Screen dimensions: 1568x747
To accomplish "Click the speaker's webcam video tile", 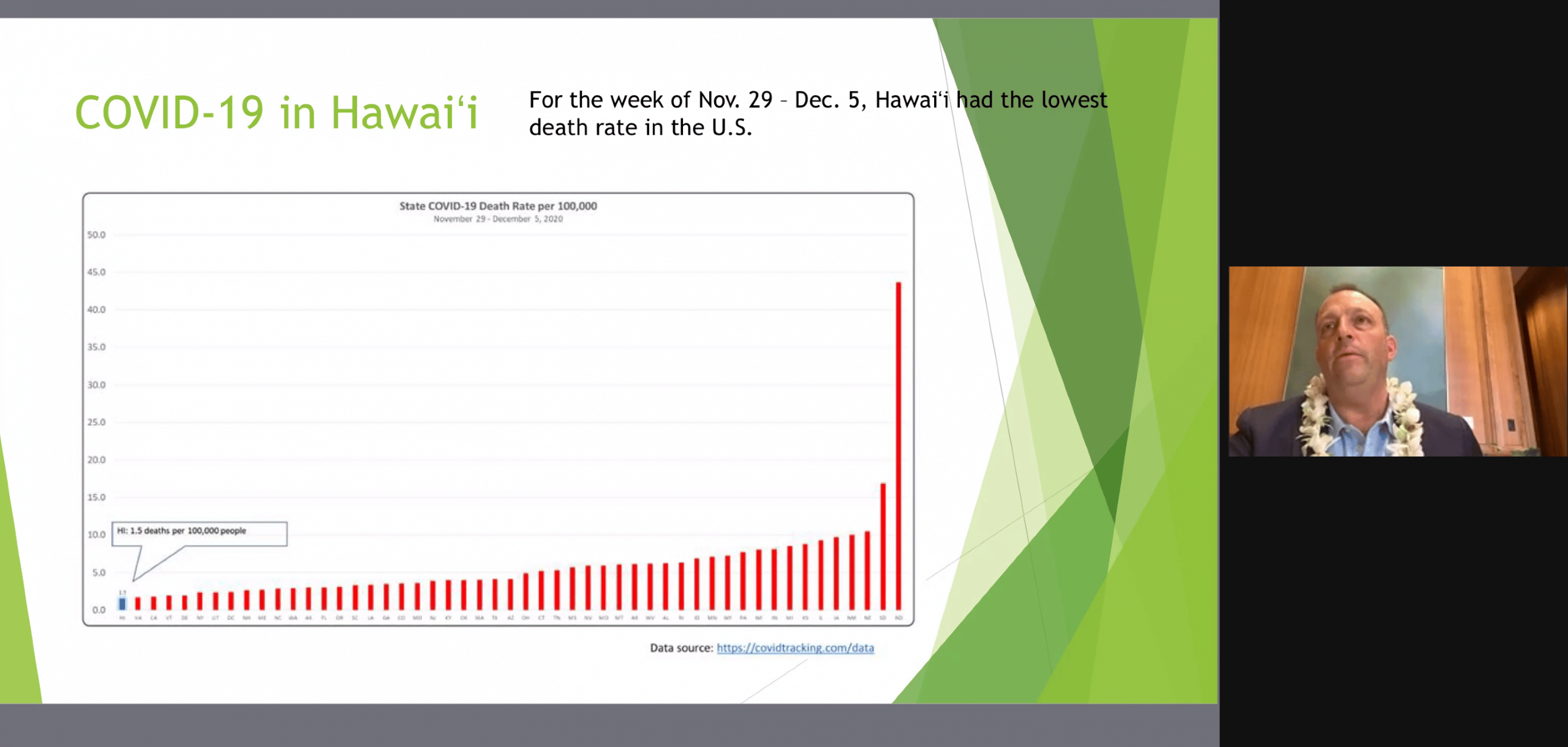I will pos(1397,361).
